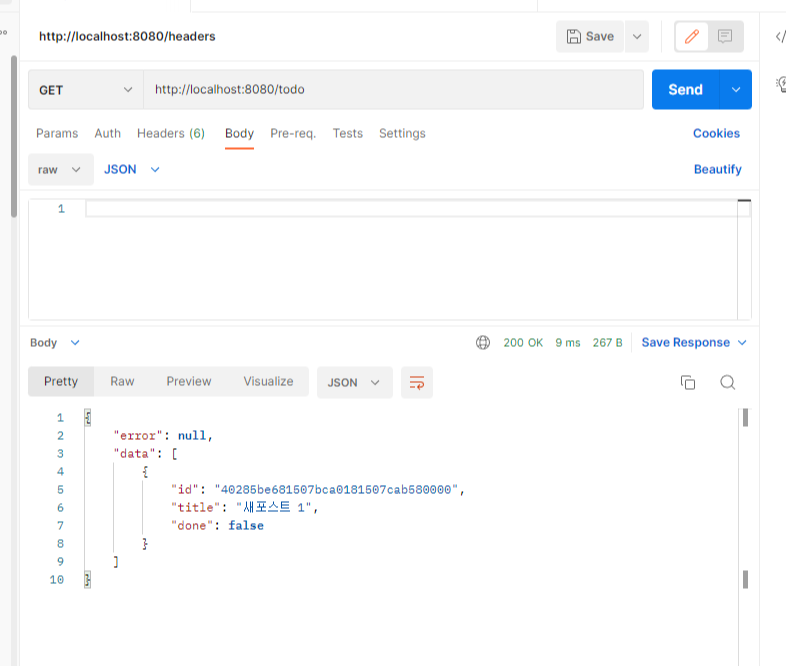
Task: Open the GET method dropdown
Action: tap(86, 90)
